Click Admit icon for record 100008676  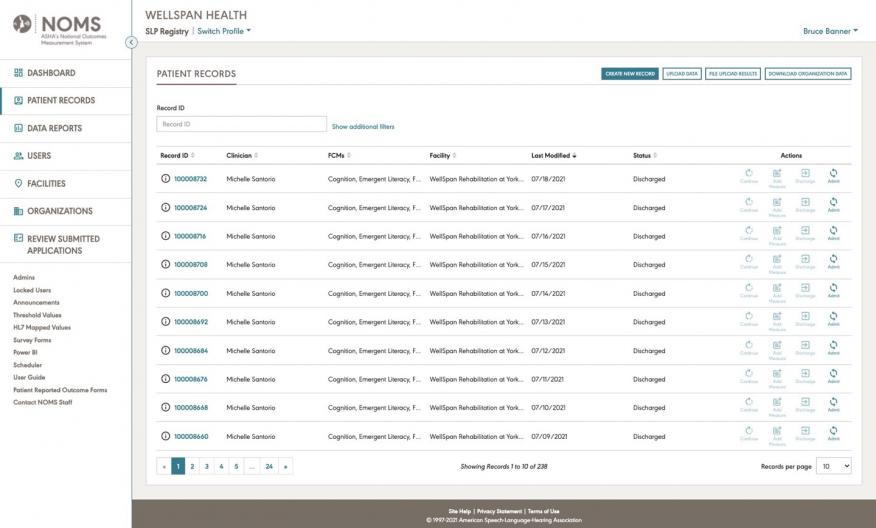click(833, 376)
